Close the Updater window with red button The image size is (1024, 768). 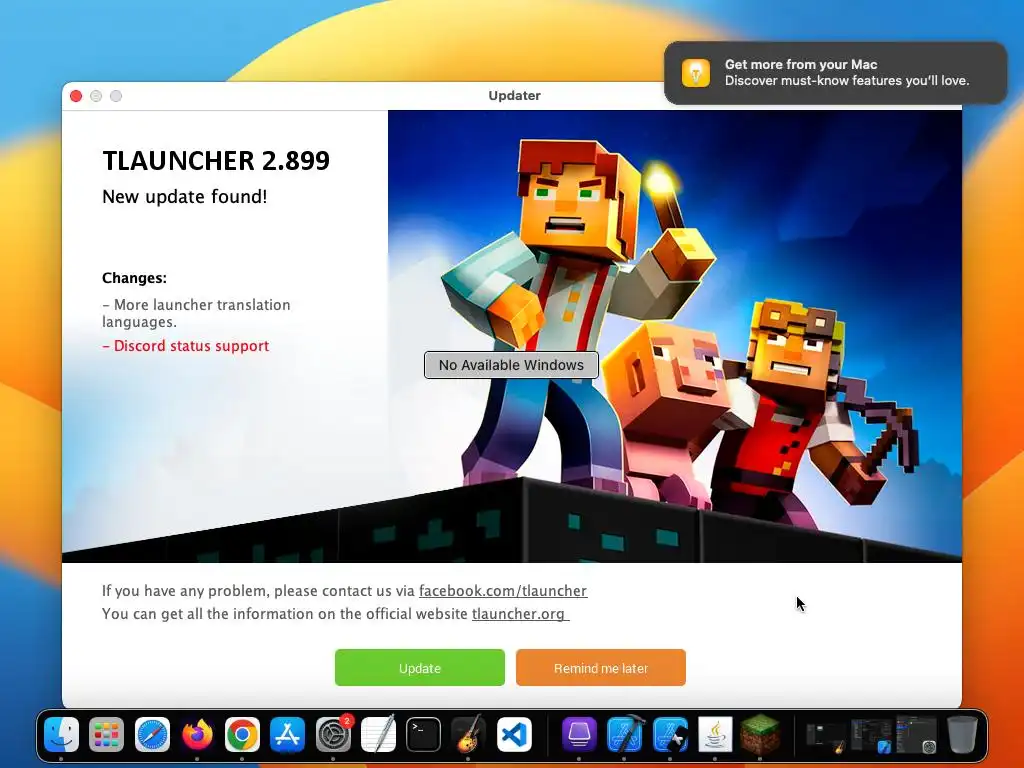pyautogui.click(x=76, y=96)
